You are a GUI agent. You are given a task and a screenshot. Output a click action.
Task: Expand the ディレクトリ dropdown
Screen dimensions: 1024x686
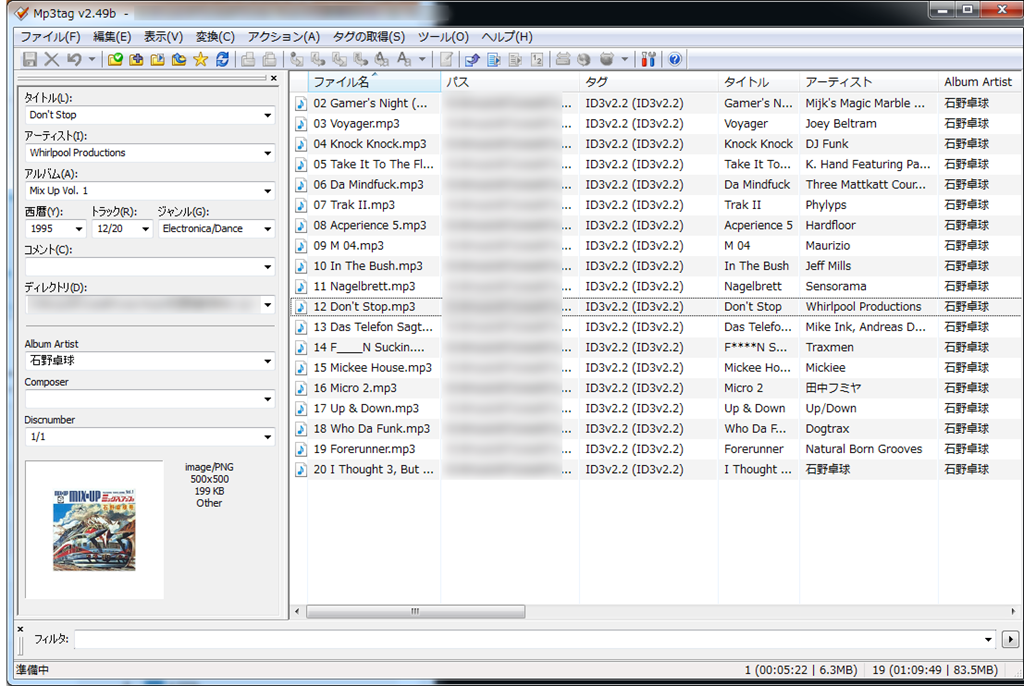[x=267, y=305]
